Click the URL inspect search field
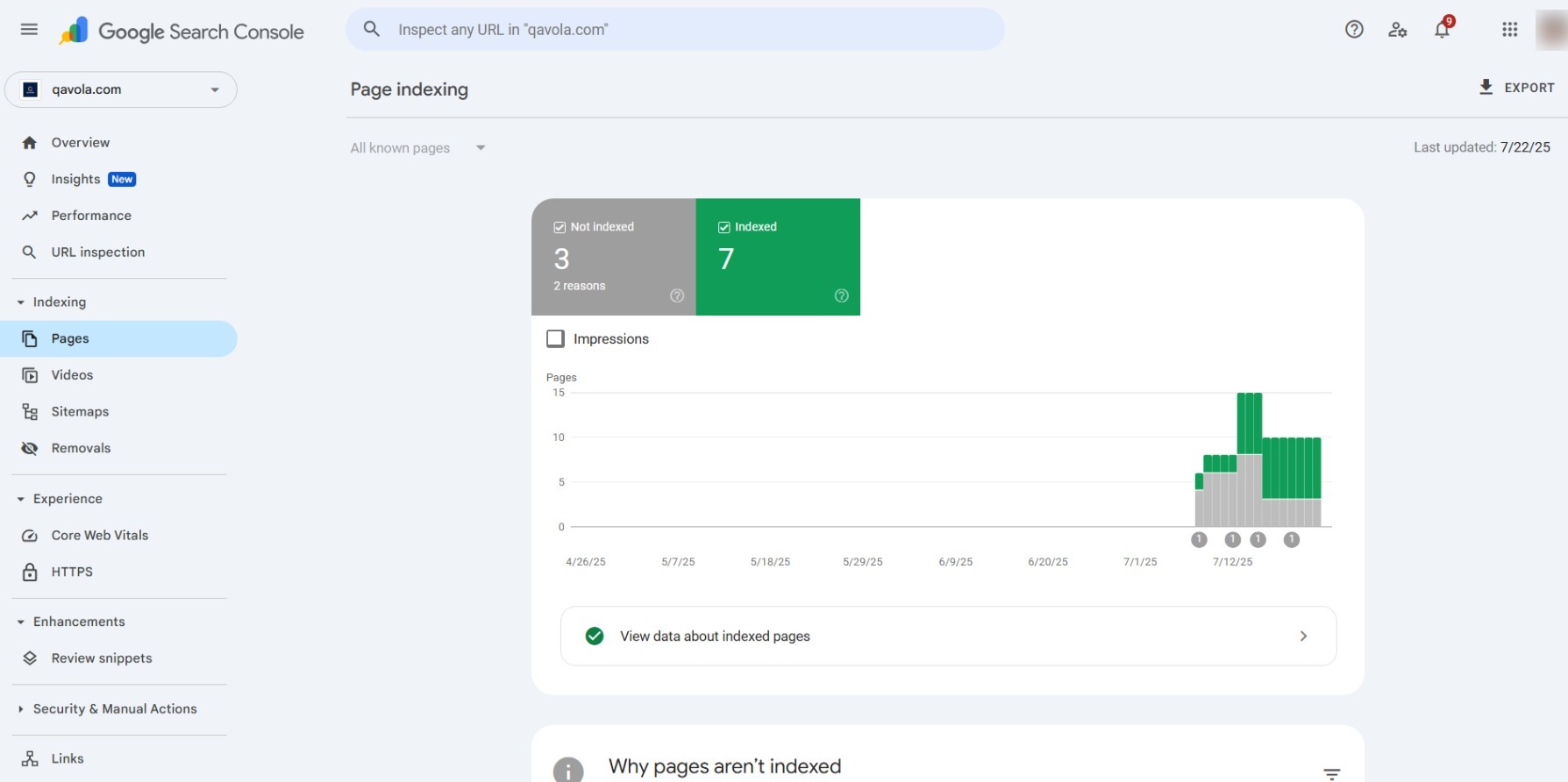 coord(675,29)
